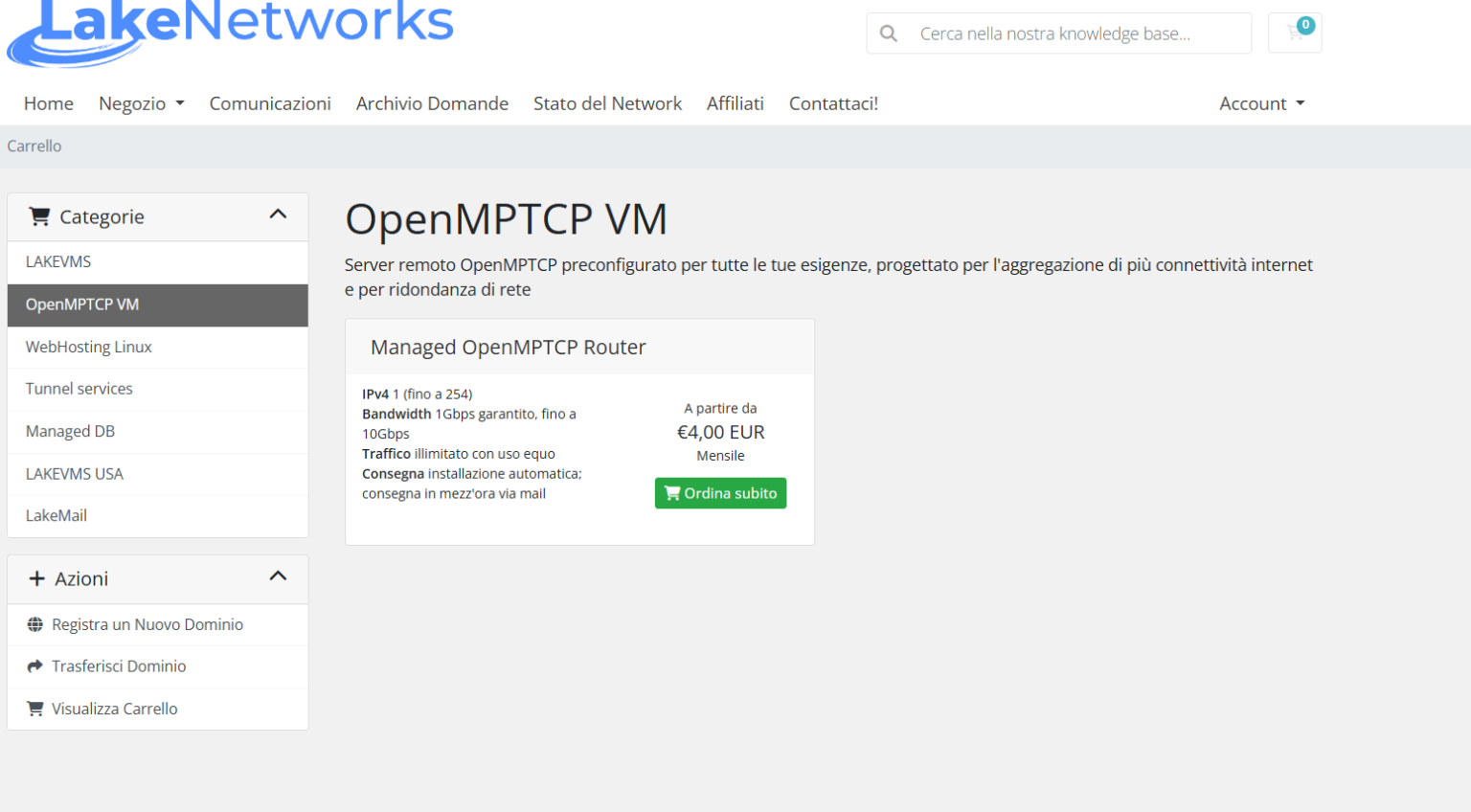Click the €4,00 EUR price

(720, 432)
